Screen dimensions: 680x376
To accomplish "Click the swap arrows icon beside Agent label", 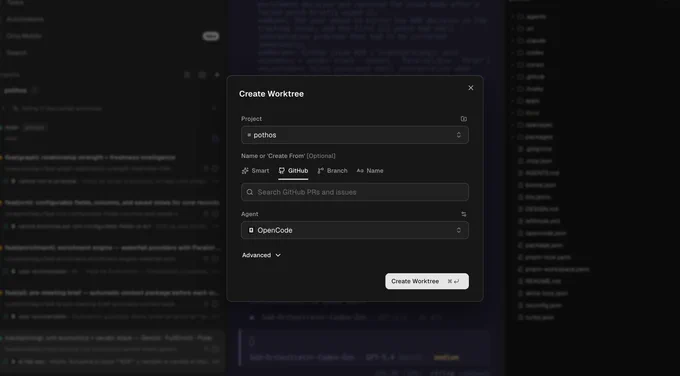I will tap(464, 214).
